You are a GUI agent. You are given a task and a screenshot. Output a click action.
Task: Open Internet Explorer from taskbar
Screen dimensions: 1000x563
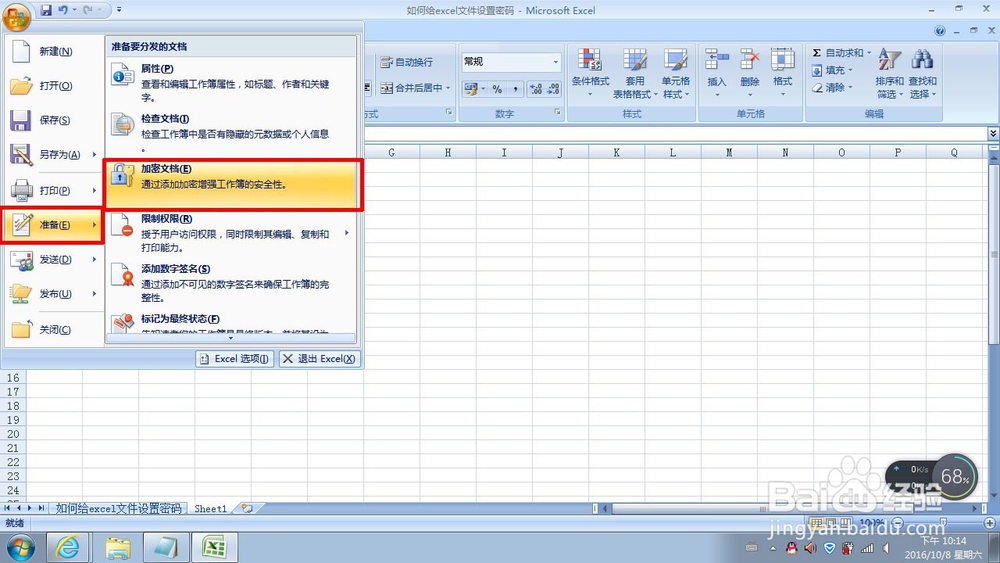[x=66, y=548]
